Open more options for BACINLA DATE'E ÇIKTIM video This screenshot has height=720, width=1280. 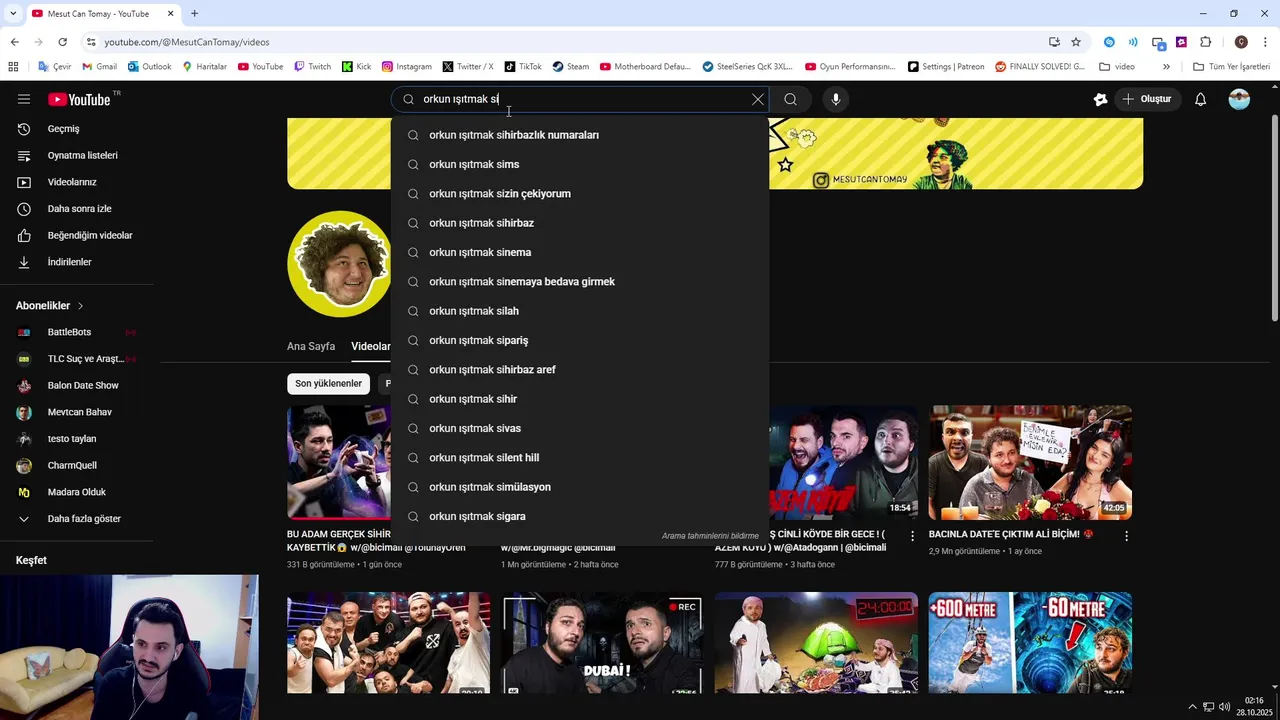1126,536
